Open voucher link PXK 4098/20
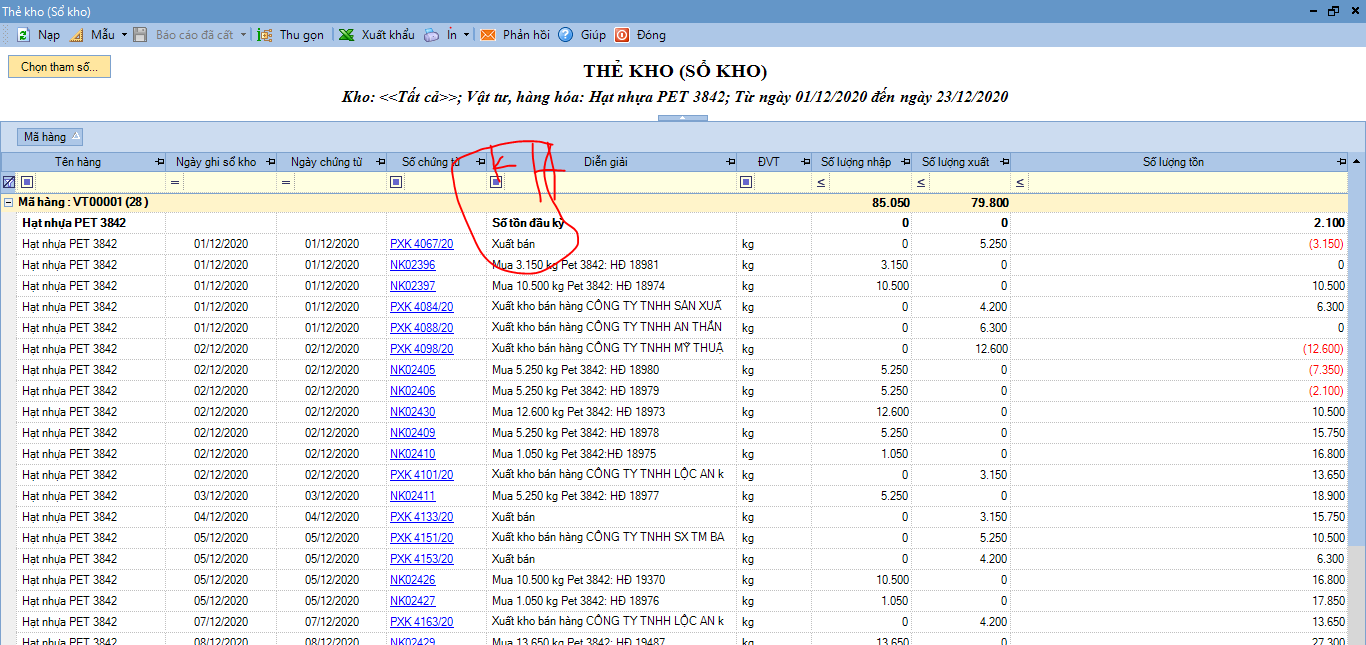 pos(421,349)
